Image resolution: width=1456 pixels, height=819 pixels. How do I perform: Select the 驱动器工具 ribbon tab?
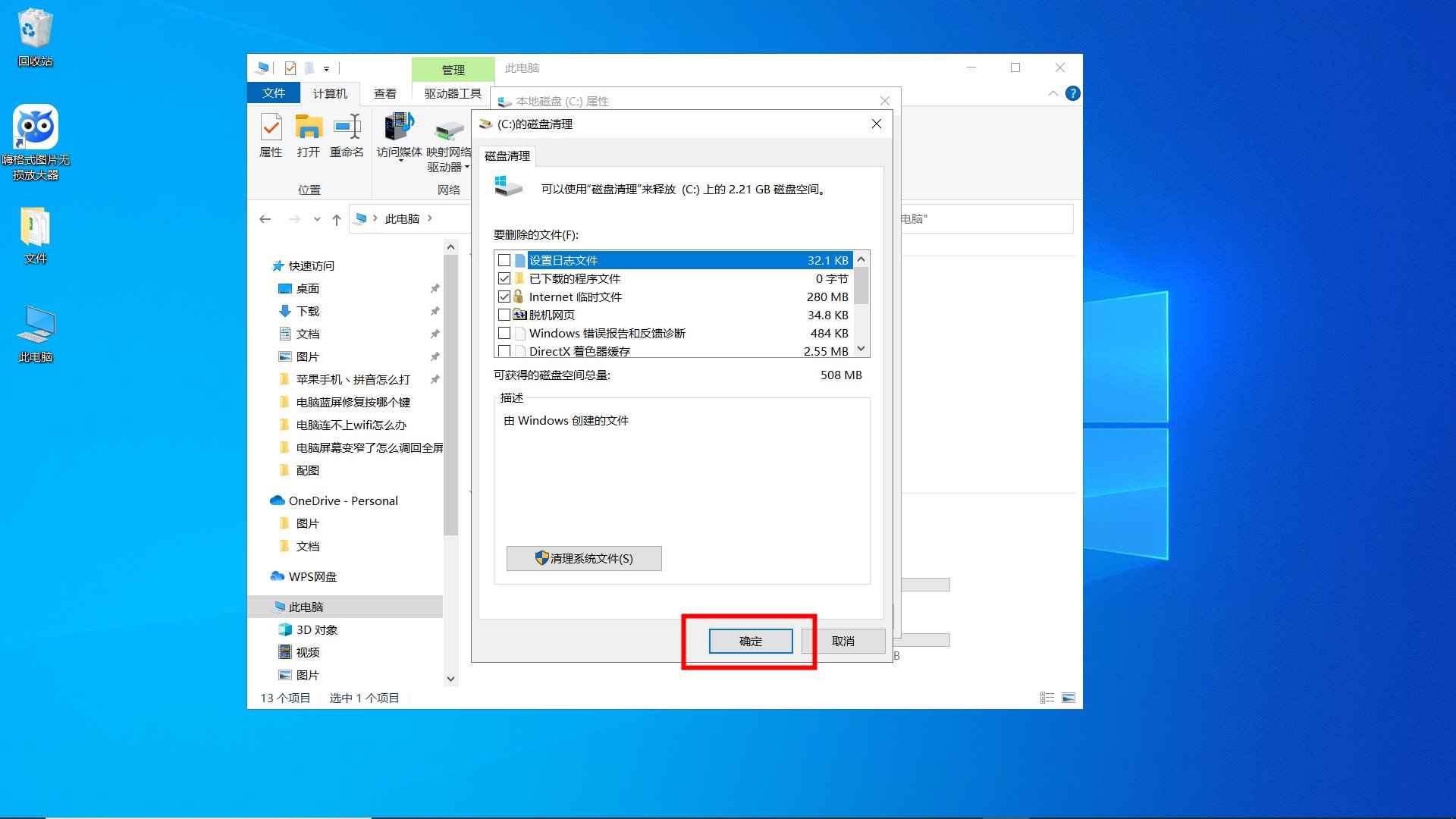tap(453, 93)
